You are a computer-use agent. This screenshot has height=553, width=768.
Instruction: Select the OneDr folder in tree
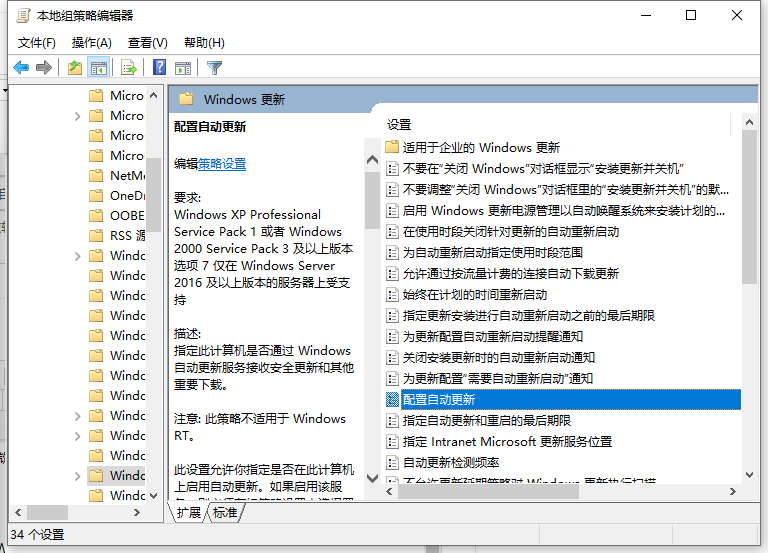point(126,196)
